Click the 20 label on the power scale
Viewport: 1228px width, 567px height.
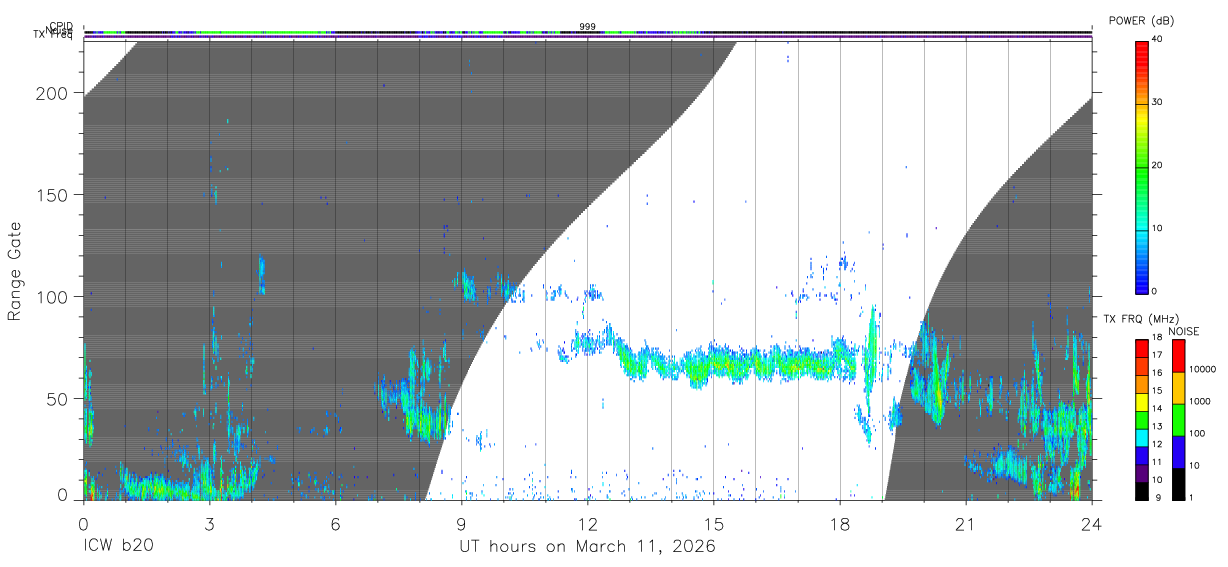(x=1156, y=166)
